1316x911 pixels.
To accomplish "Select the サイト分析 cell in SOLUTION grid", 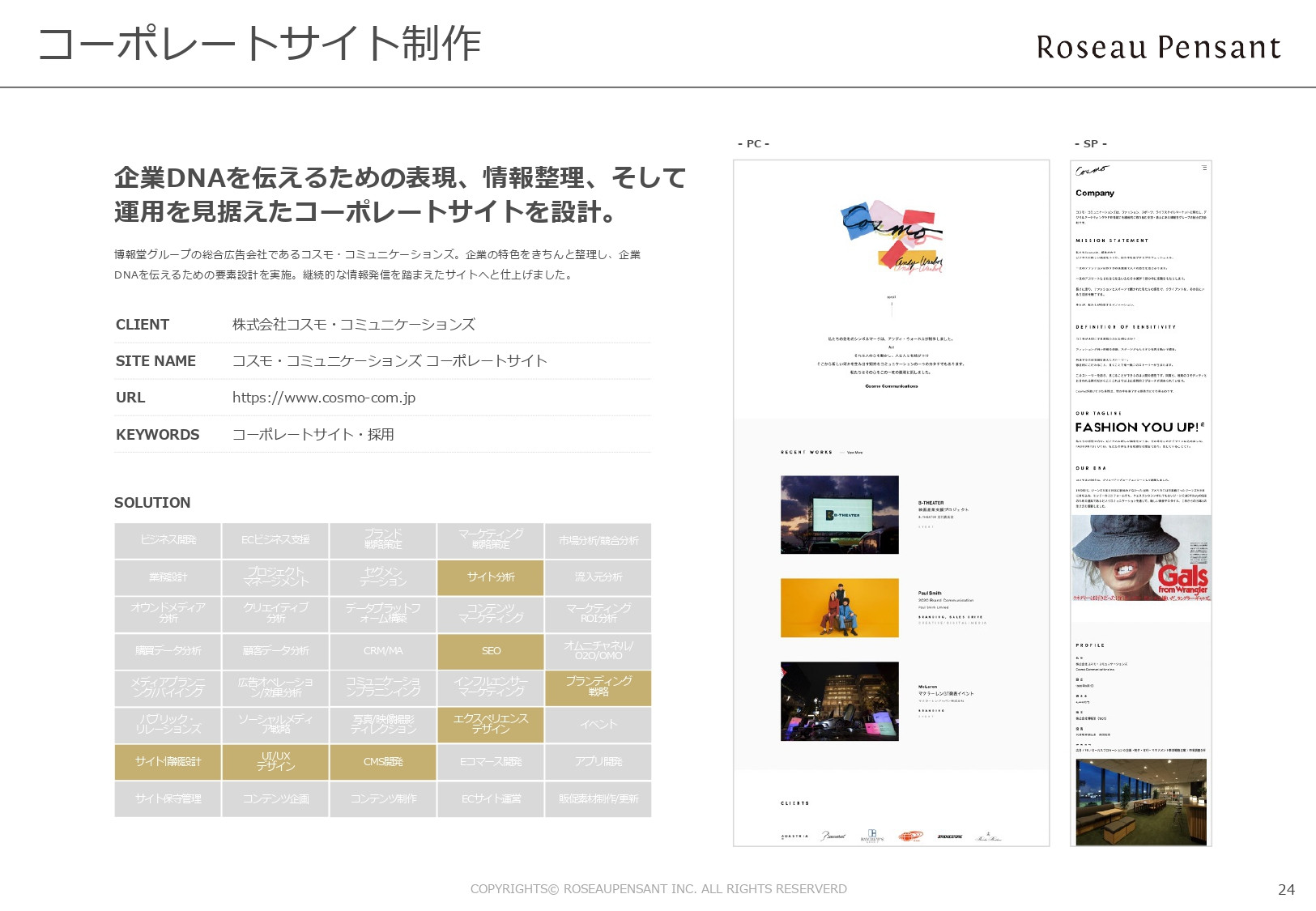I will [x=490, y=577].
